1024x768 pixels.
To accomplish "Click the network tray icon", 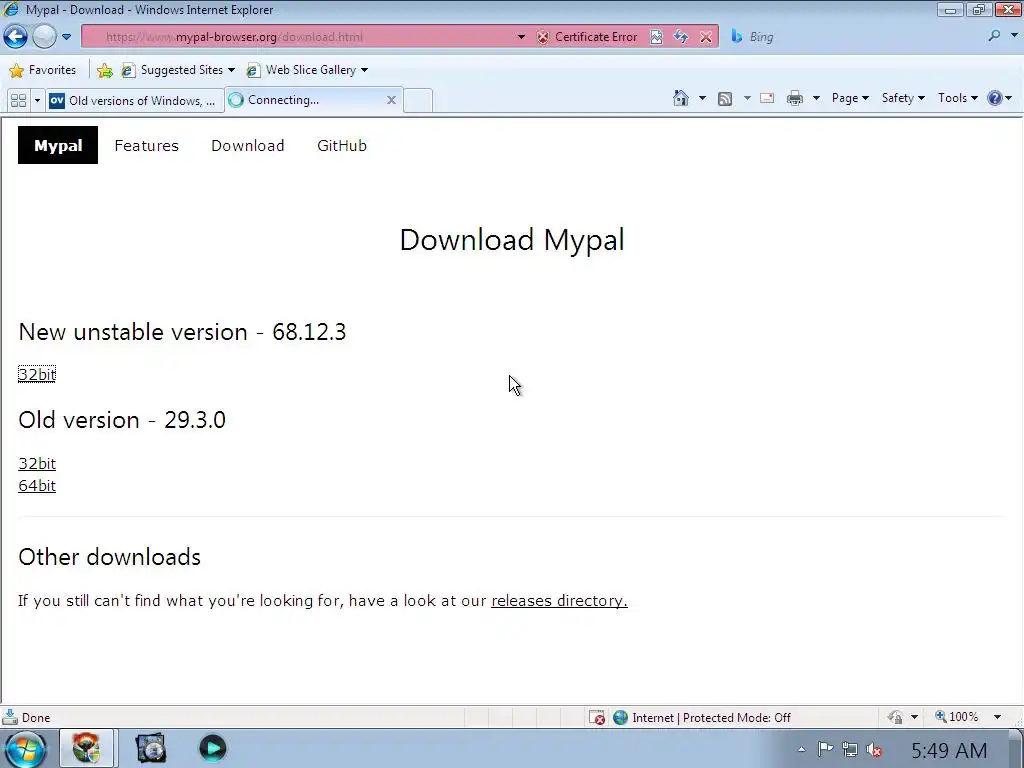I will tap(850, 749).
